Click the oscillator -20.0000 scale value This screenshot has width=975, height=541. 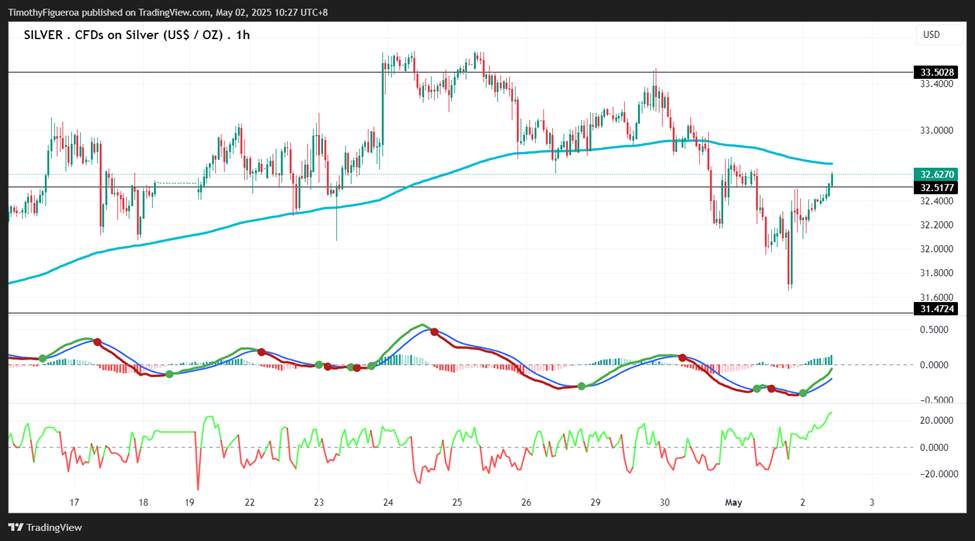937,474
